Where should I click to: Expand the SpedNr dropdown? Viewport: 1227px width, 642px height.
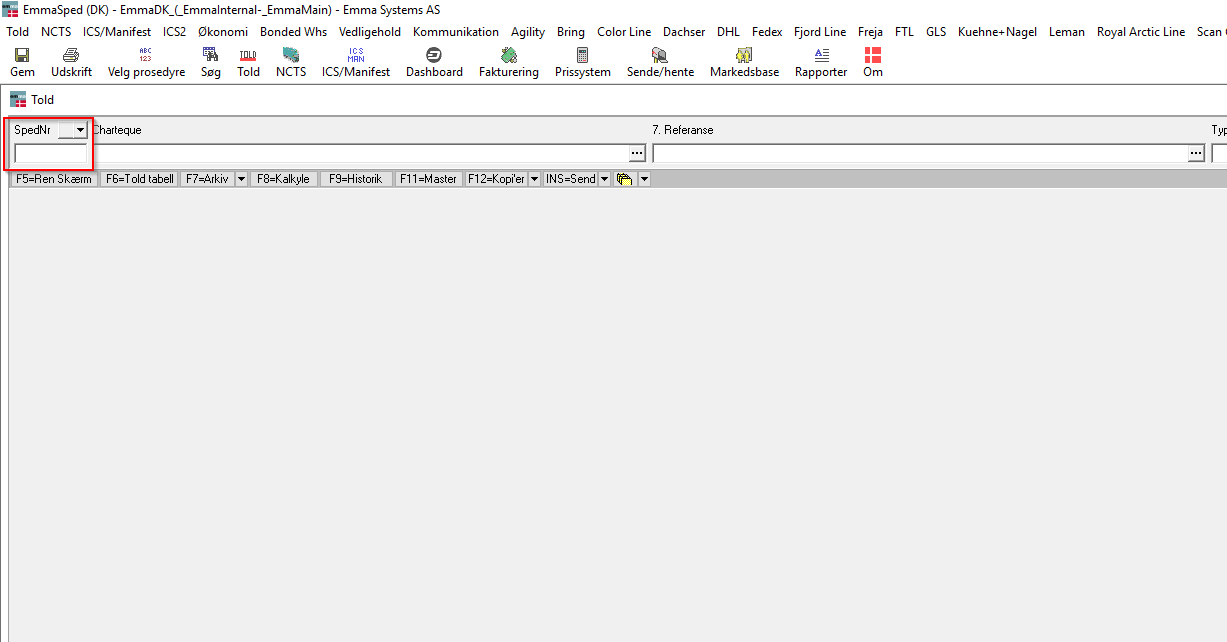(79, 131)
